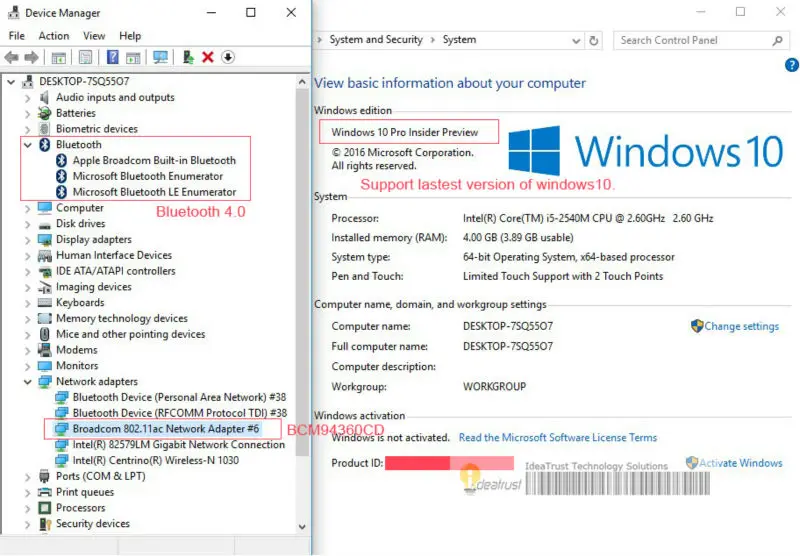Select Apple Broadcom Built-in Bluetooth device
Image resolution: width=800 pixels, height=556 pixels.
click(x=154, y=161)
